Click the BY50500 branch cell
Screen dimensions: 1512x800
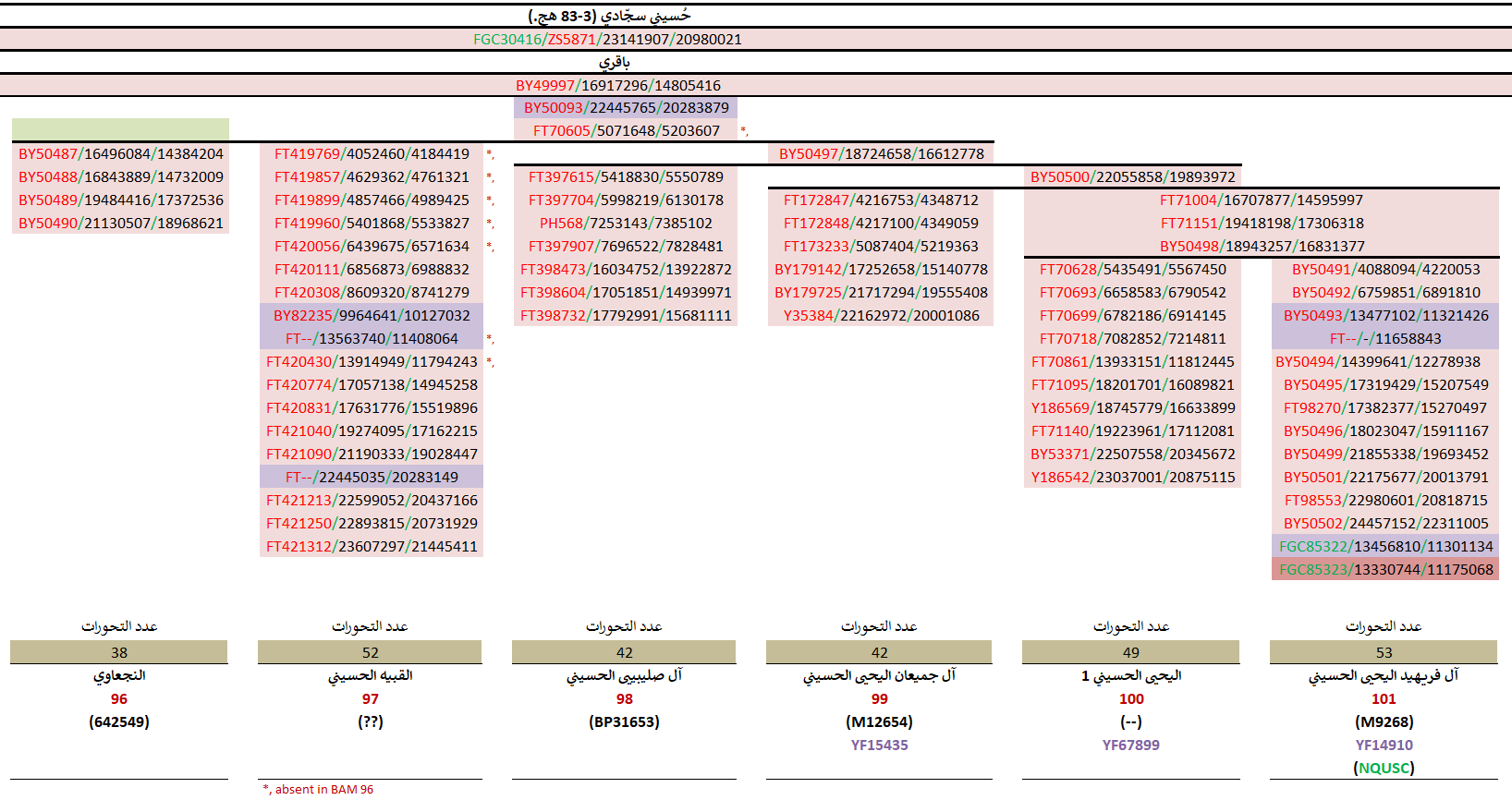1132,177
